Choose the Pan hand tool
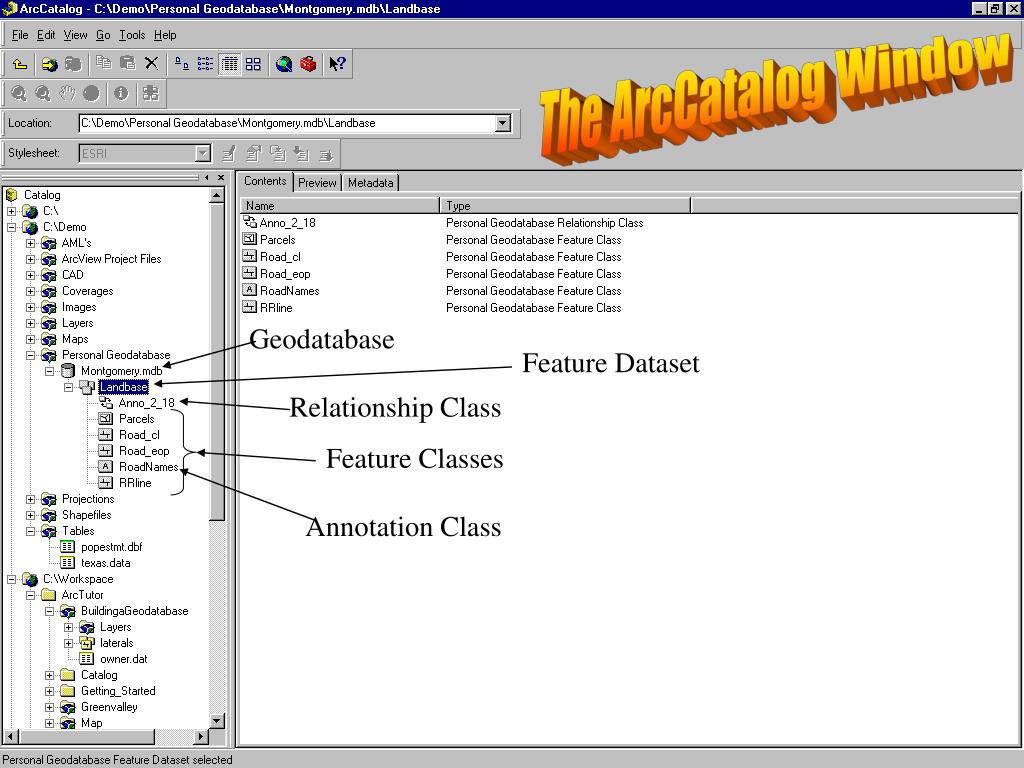The height and width of the screenshot is (768, 1024). [67, 93]
